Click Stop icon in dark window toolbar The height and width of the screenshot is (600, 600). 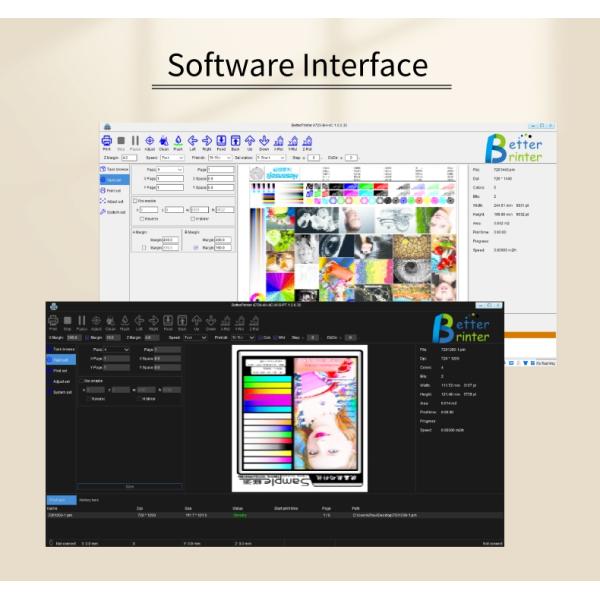click(68, 321)
